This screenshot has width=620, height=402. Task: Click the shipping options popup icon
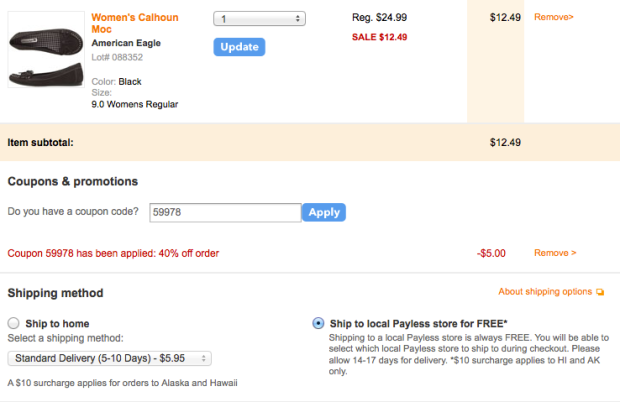pyautogui.click(x=600, y=293)
